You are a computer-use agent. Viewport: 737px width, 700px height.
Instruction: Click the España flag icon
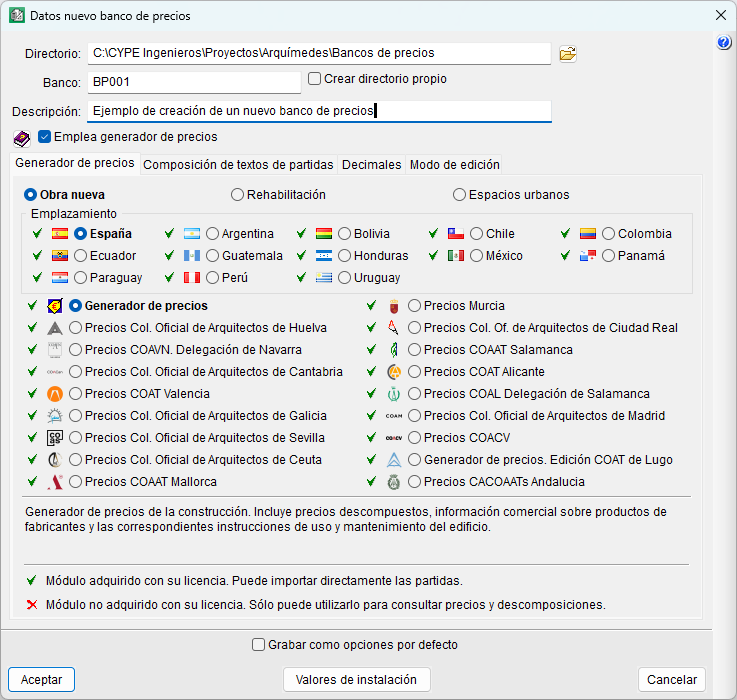[x=60, y=234]
